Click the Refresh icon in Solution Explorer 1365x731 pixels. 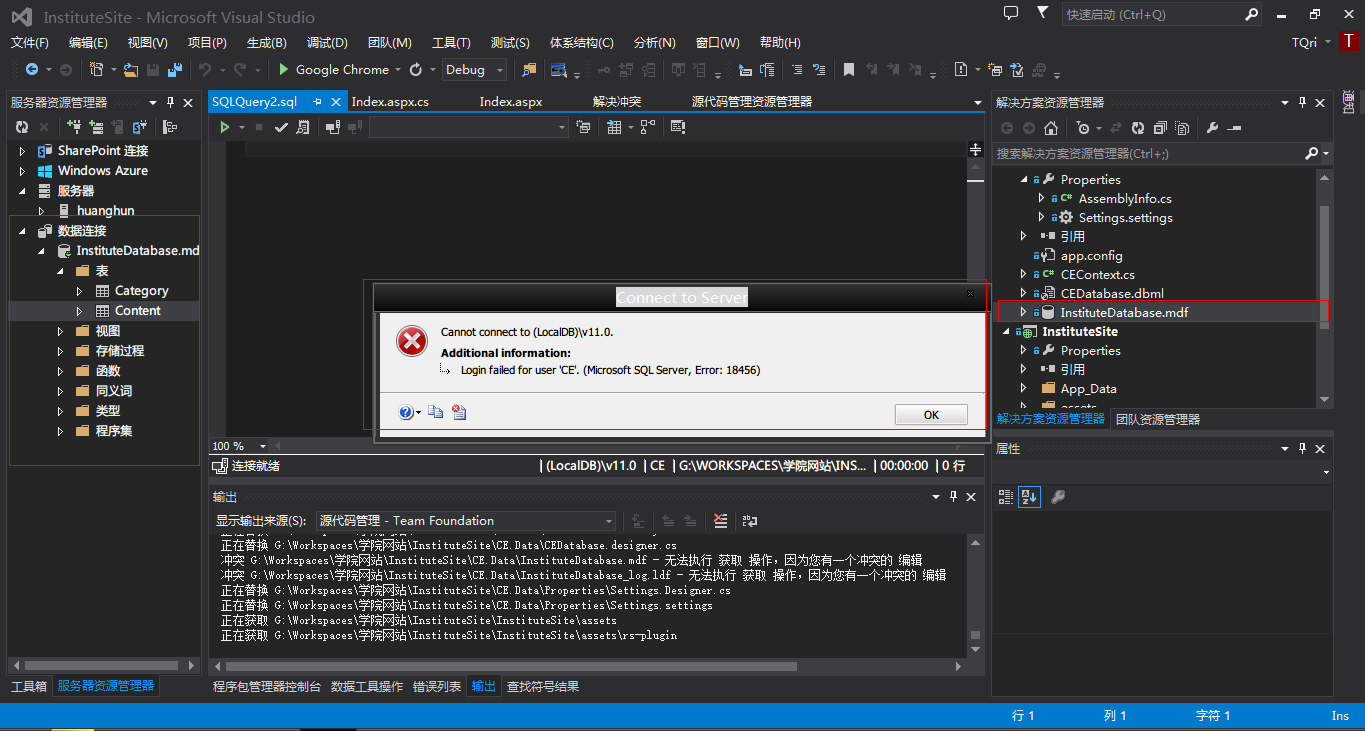pos(1137,128)
